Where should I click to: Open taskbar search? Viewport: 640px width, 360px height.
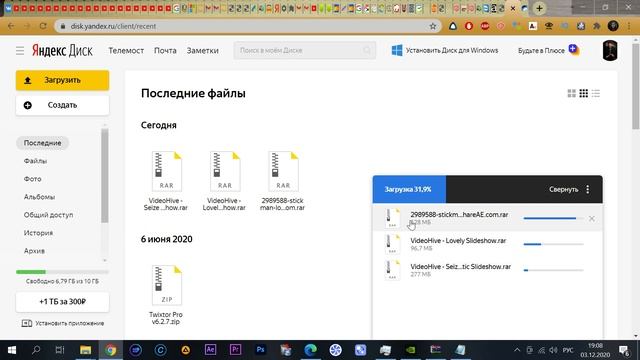[36, 350]
